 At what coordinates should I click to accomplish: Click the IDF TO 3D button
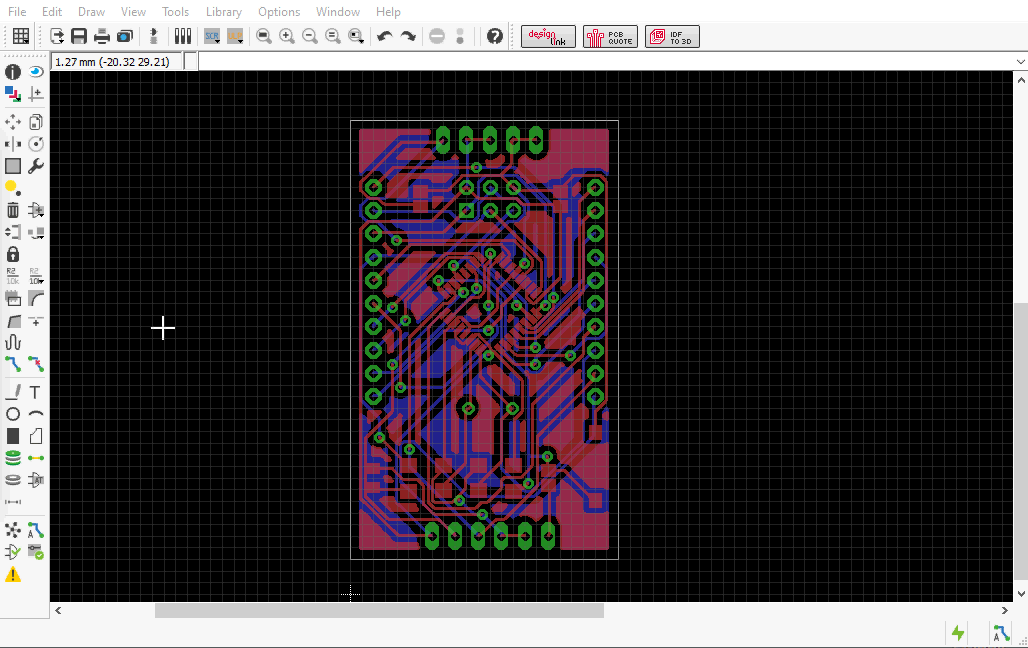click(x=671, y=36)
